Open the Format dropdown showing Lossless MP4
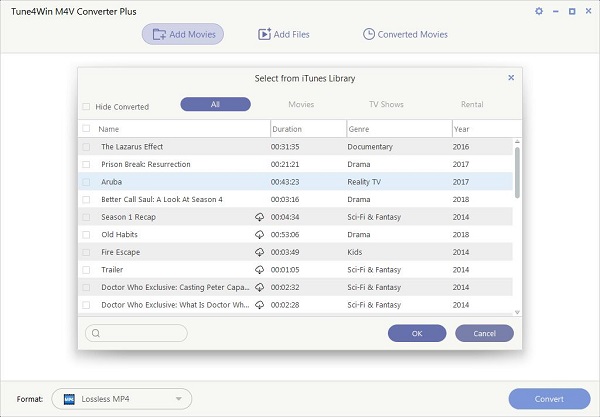 pos(122,399)
